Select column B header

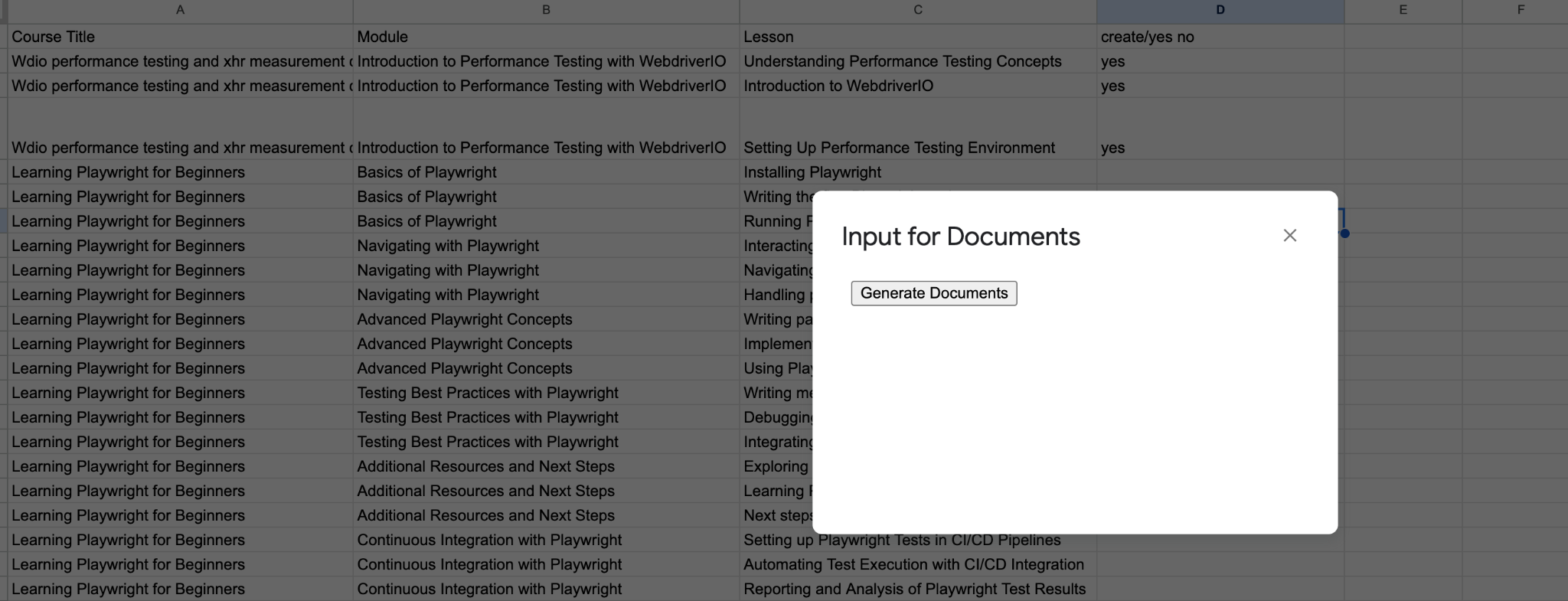(x=546, y=10)
